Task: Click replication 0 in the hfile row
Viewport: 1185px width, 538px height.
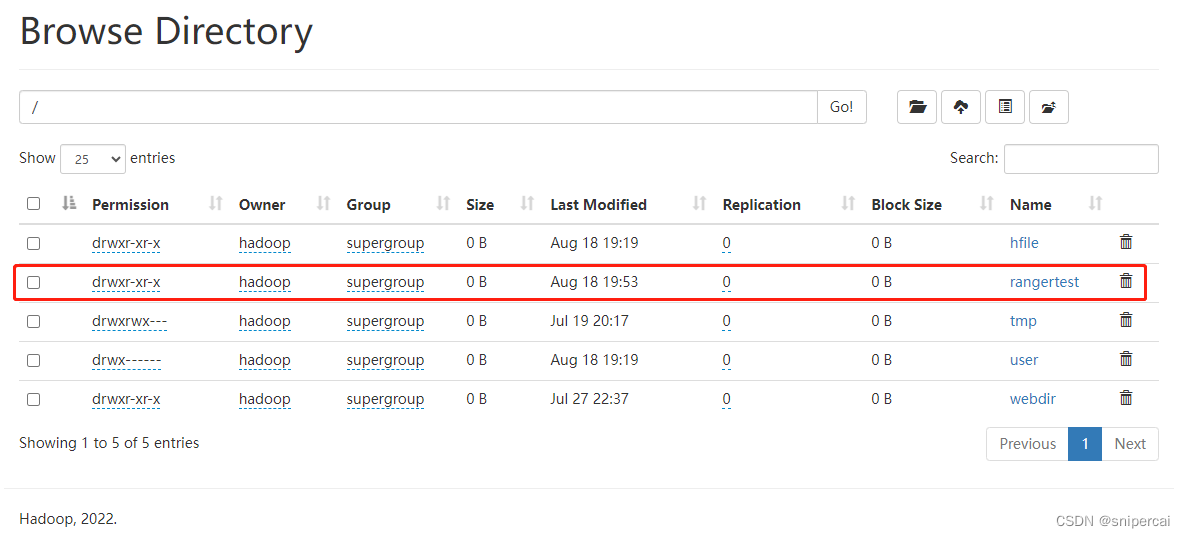Action: coord(726,243)
